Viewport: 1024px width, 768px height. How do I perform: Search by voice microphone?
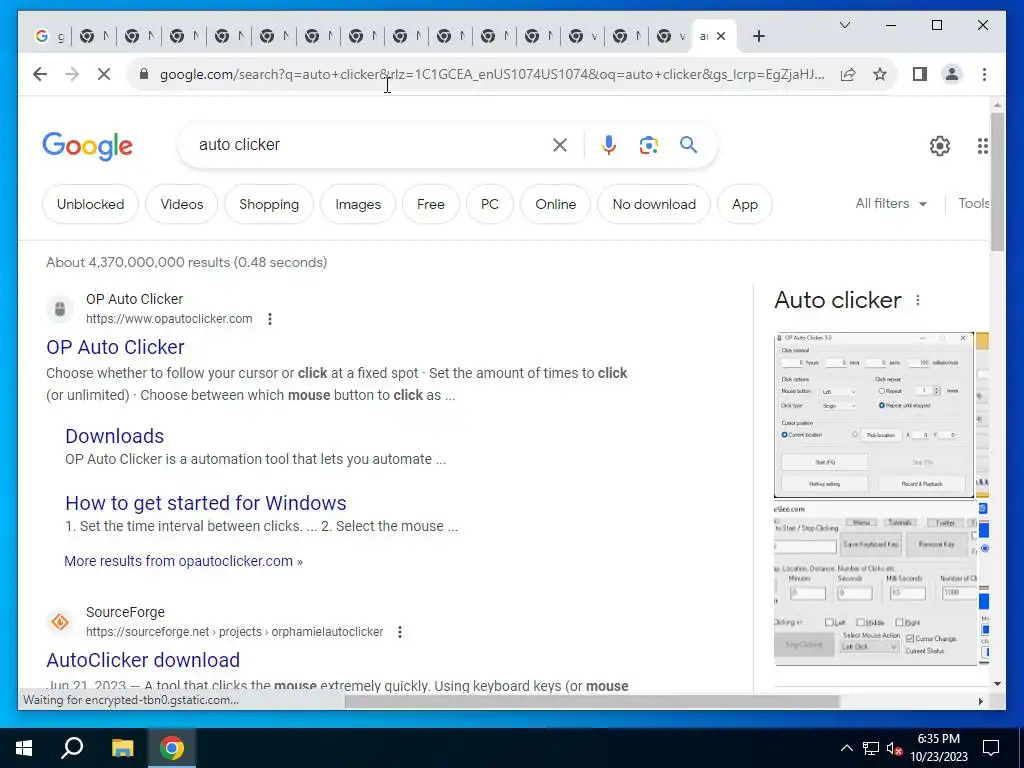click(609, 145)
